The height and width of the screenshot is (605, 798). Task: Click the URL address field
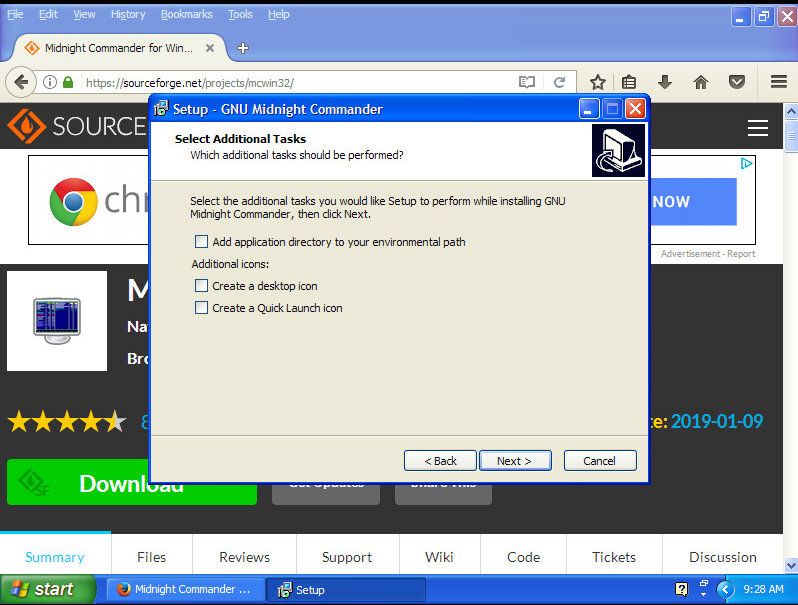(300, 82)
